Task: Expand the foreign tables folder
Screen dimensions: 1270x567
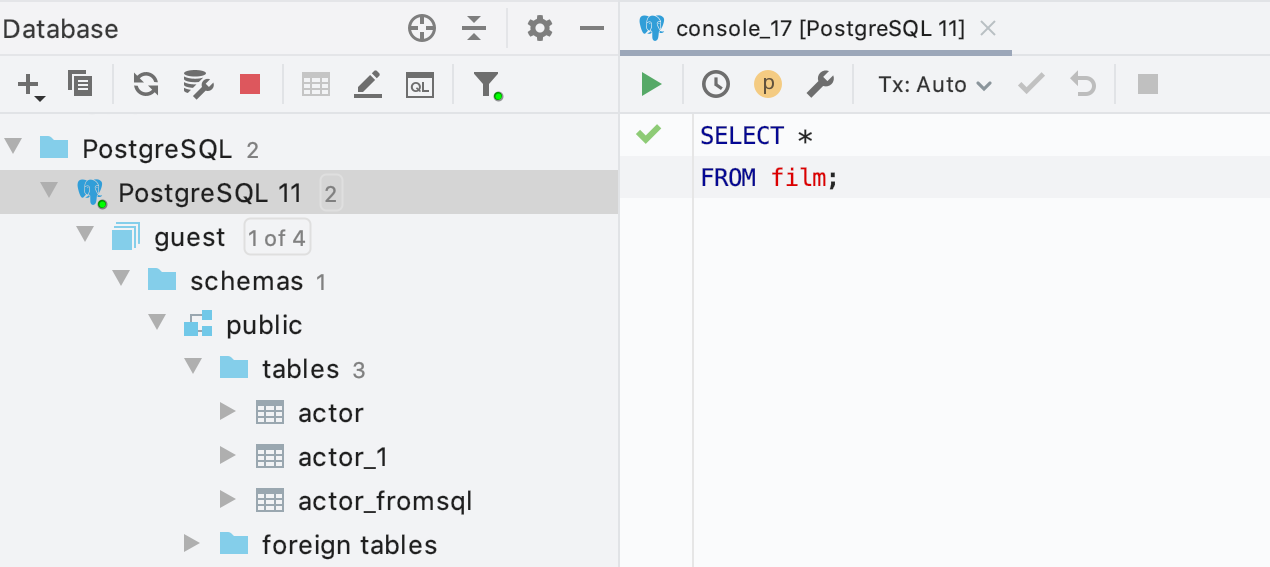Action: click(192, 544)
